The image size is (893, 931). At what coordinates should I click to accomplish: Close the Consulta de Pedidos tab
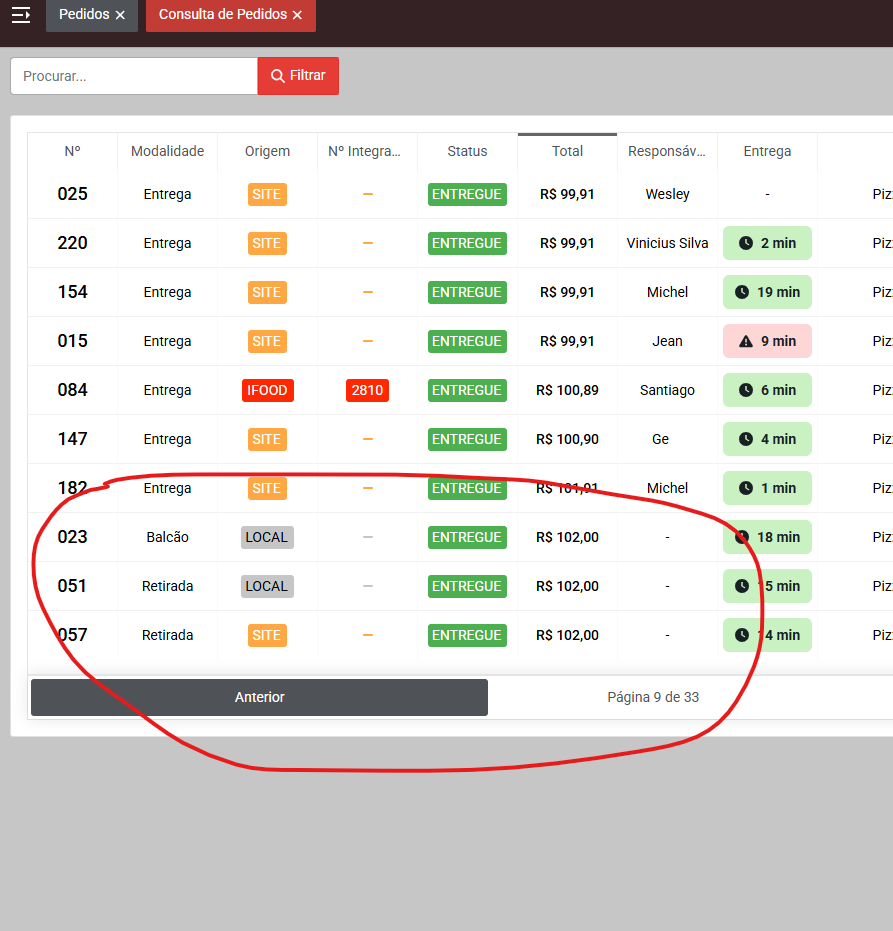pos(297,15)
